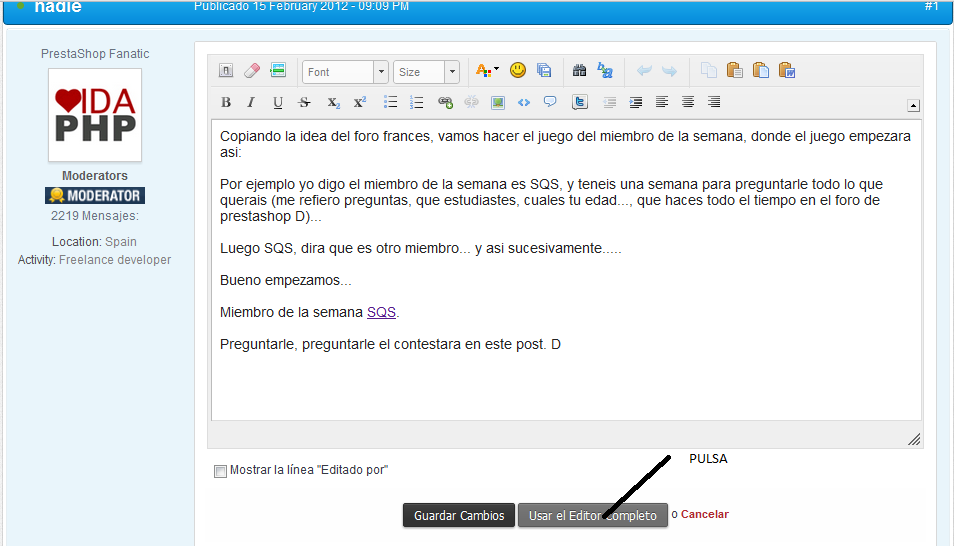Image resolution: width=954 pixels, height=546 pixels.
Task: Insert a code block using the brackets icon
Action: tap(523, 102)
